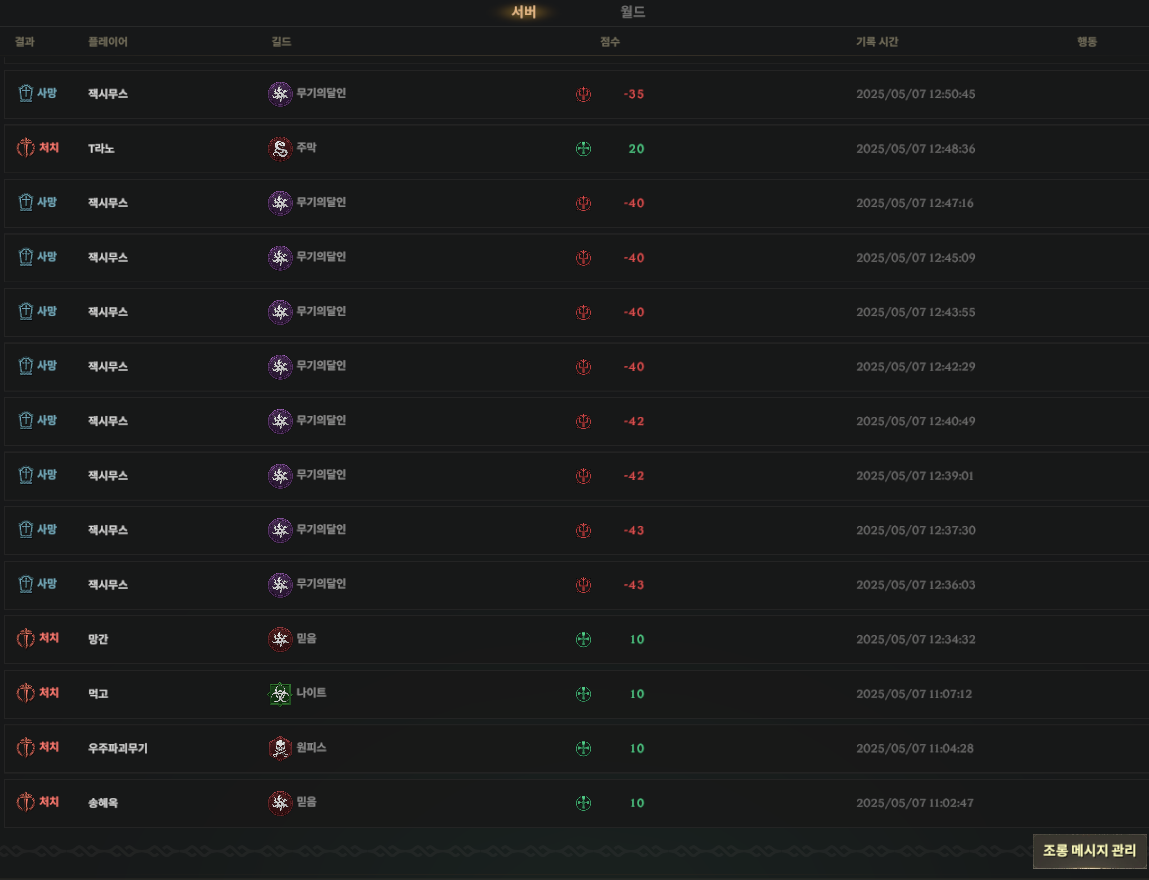Click the -42 score in the 12:39:01 row
1149x880 pixels.
point(634,476)
